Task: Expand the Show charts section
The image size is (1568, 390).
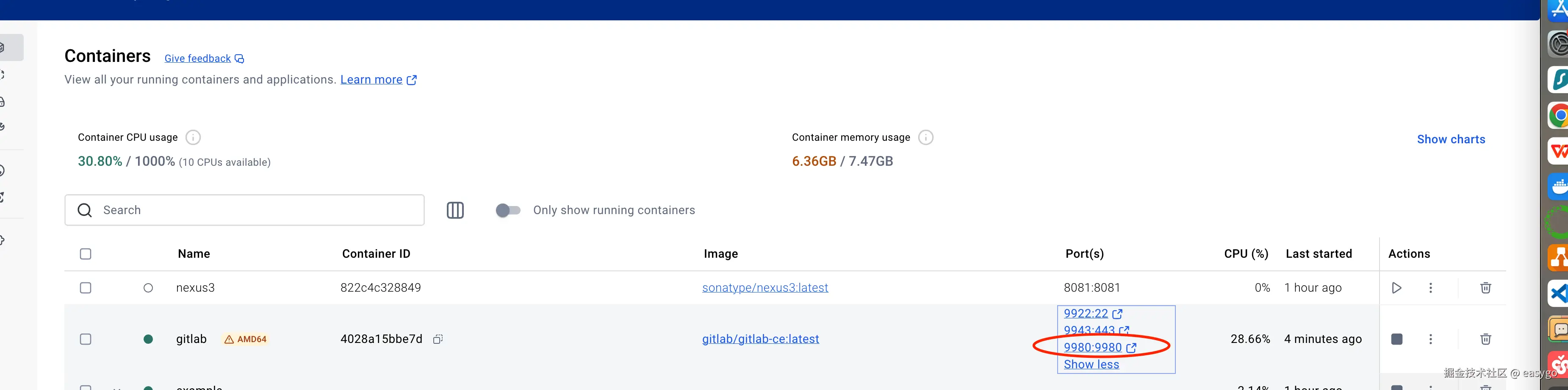Action: tap(1451, 139)
